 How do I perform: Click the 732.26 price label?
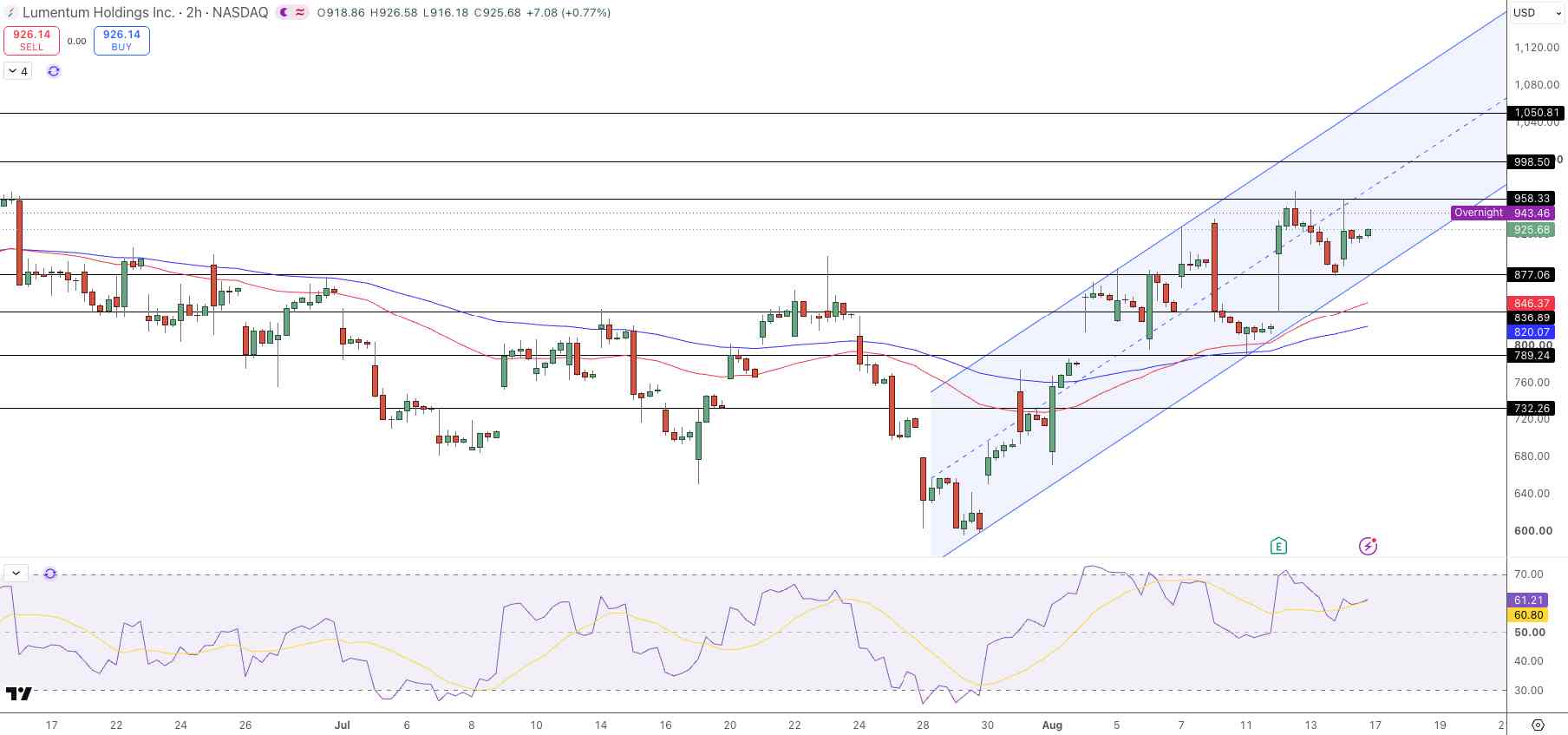1532,408
